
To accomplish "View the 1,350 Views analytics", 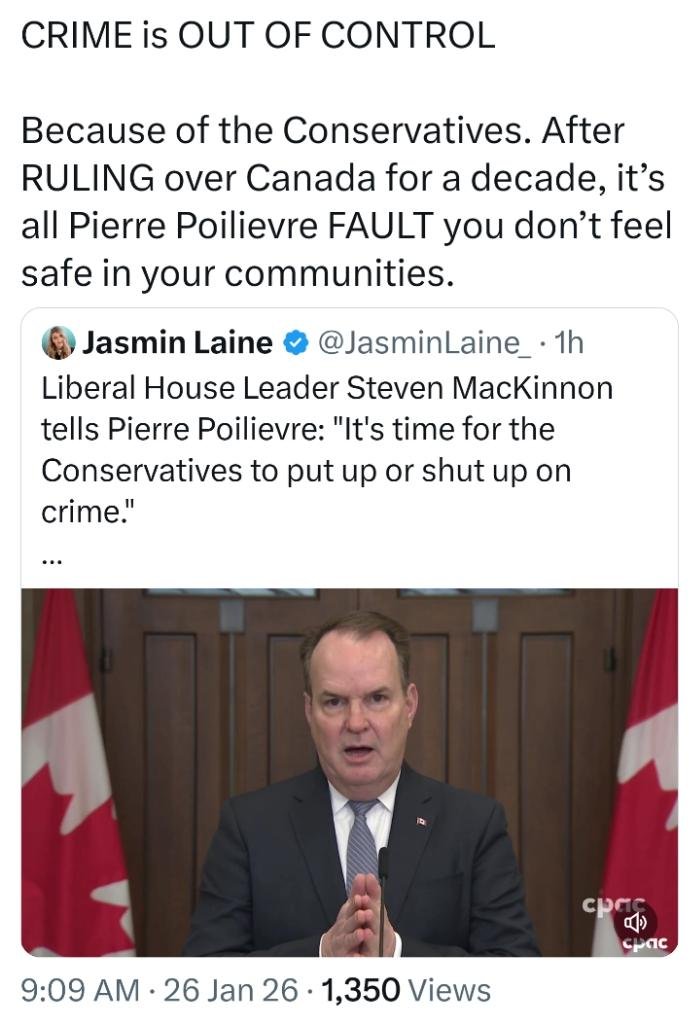I will [405, 990].
